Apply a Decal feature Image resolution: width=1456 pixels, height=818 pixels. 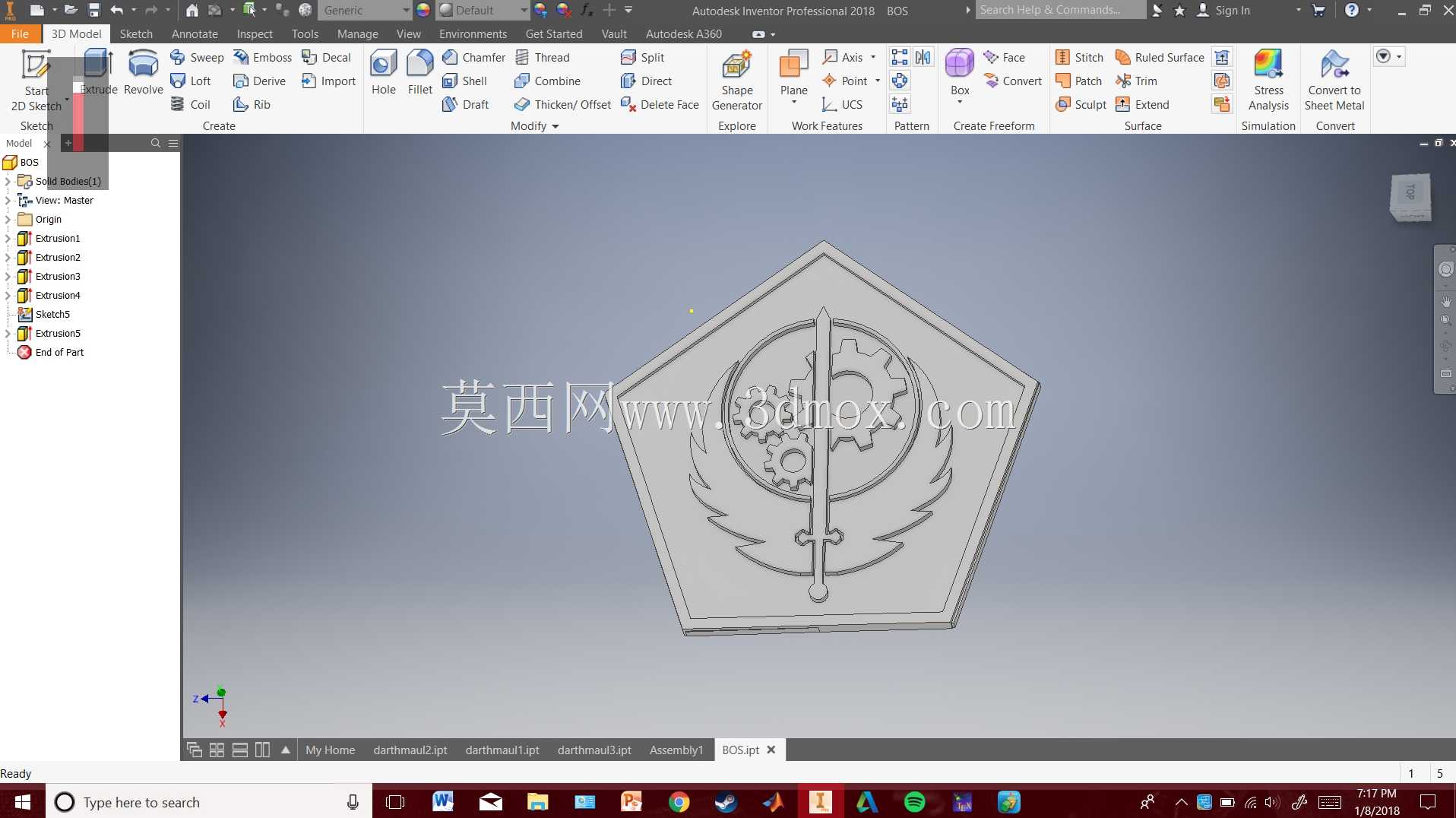pyautogui.click(x=326, y=57)
